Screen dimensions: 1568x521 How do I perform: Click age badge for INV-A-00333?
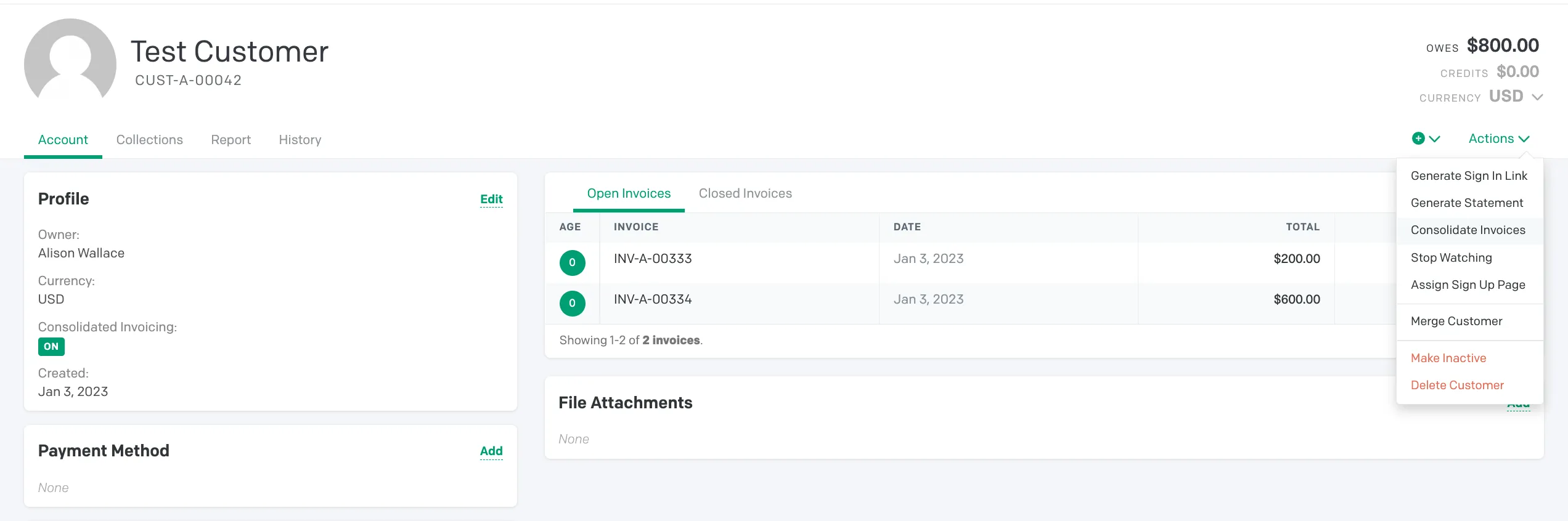(x=572, y=263)
